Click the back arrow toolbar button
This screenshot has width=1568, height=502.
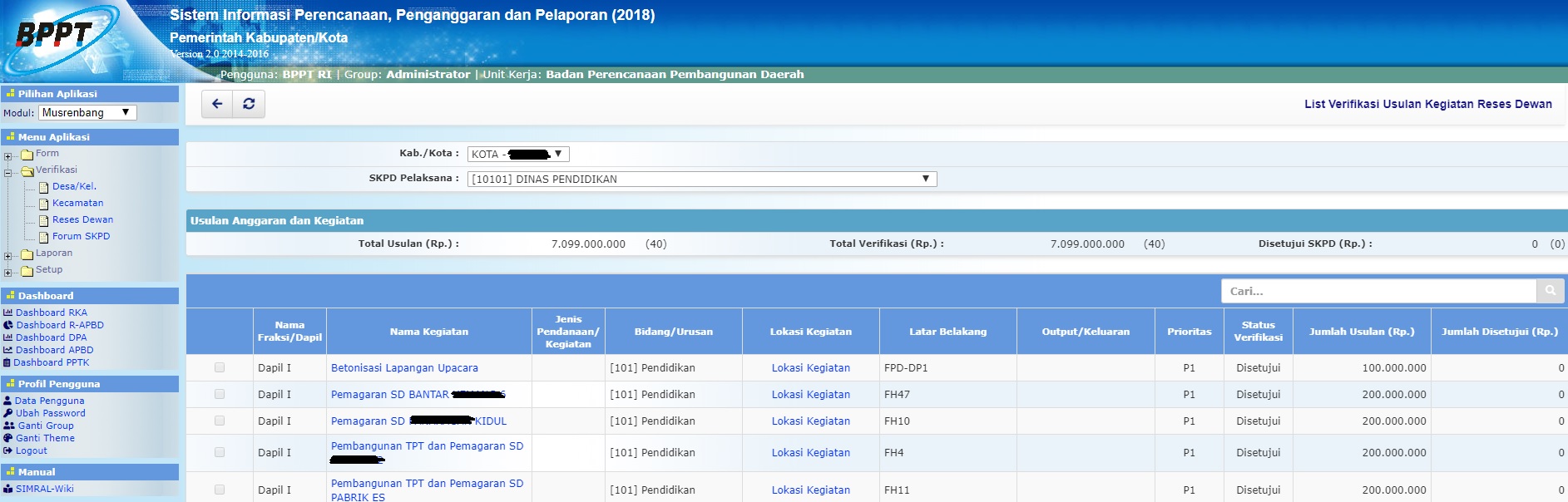click(217, 104)
